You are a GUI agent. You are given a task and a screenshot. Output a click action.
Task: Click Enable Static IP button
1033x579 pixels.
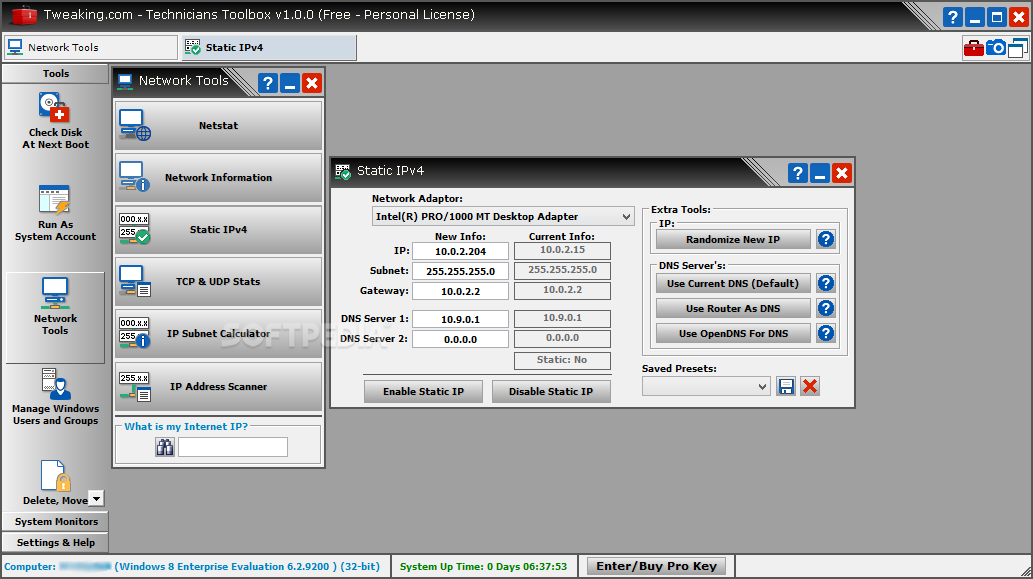coord(424,391)
